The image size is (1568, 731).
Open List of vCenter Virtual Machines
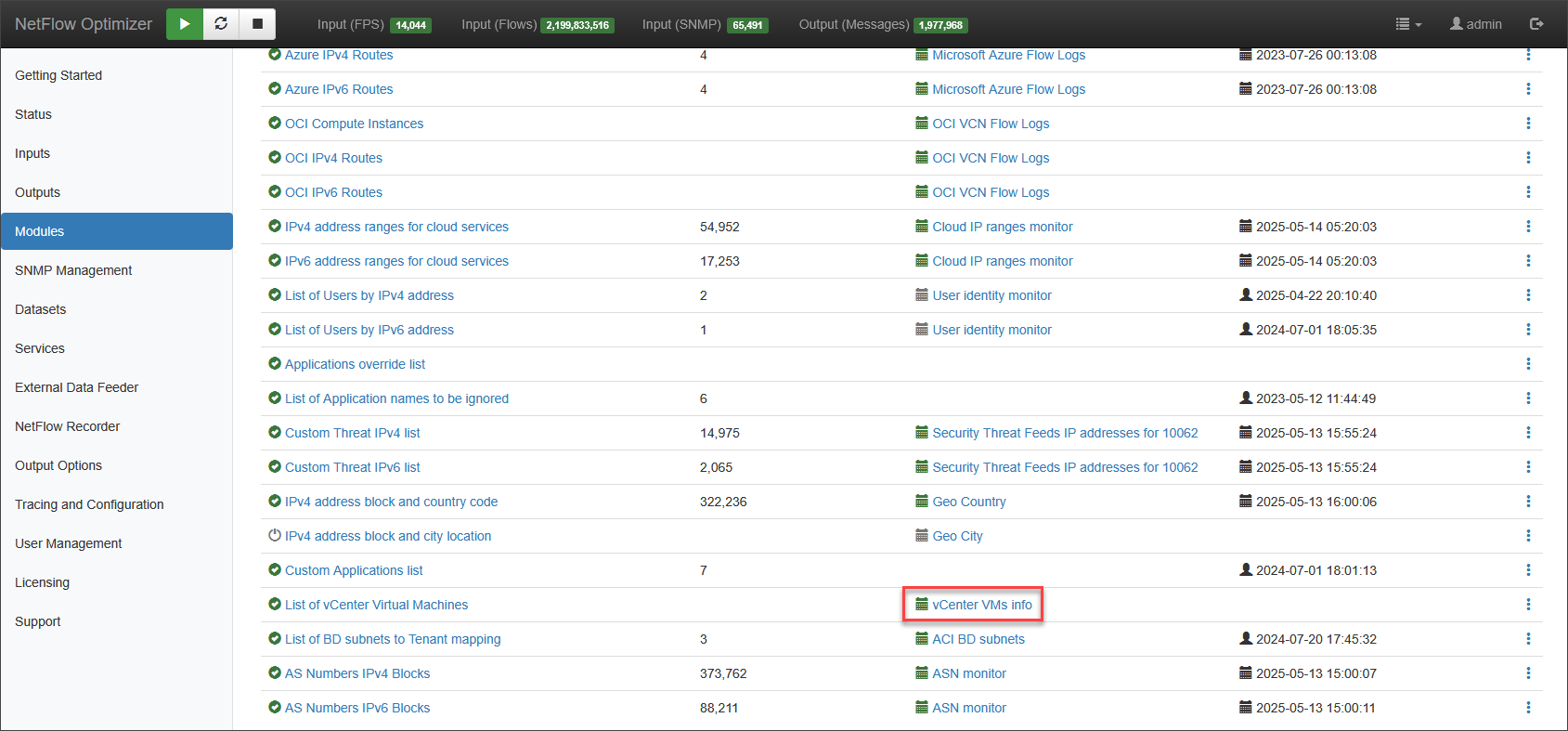[x=376, y=605]
